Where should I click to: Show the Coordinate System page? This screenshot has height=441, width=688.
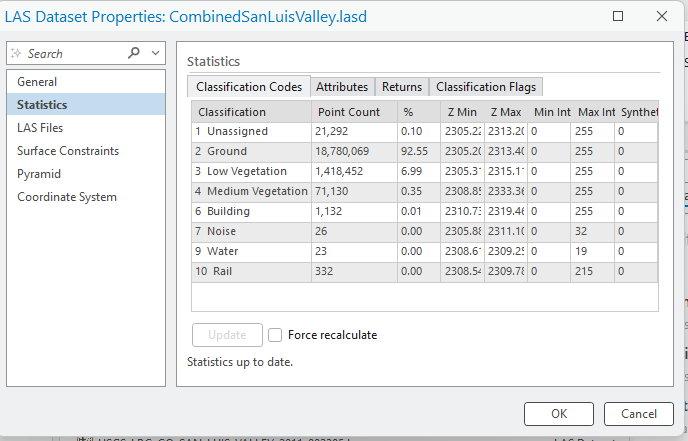[x=67, y=197]
